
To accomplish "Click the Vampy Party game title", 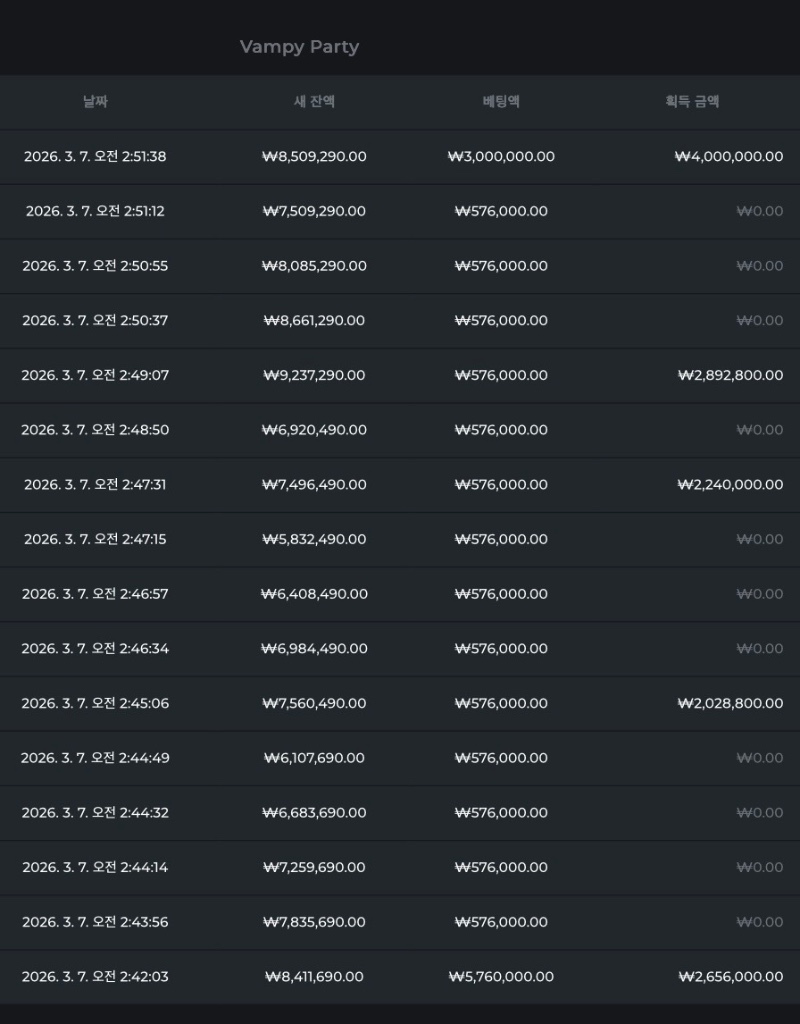I will click(x=299, y=47).
